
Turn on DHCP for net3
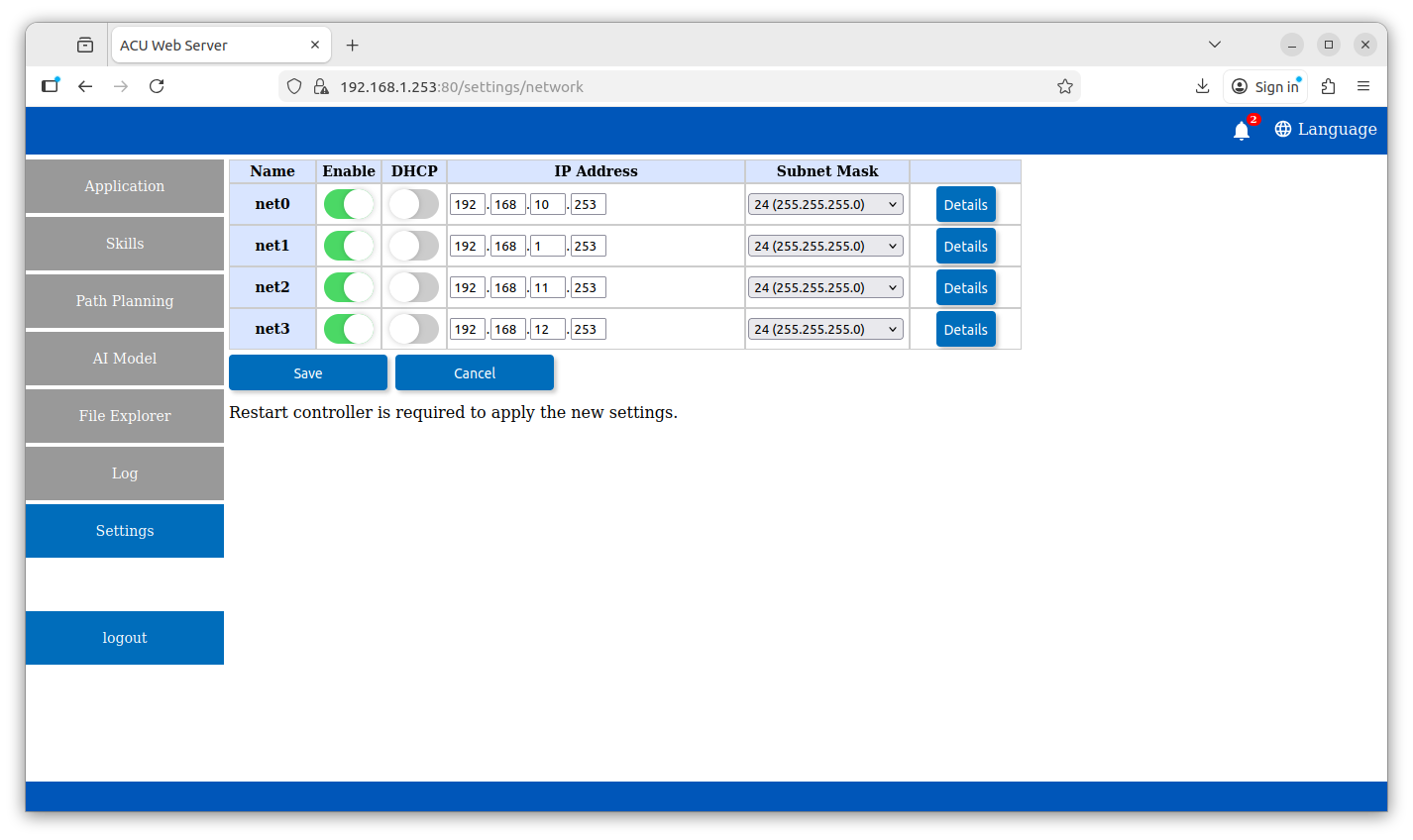tap(413, 329)
